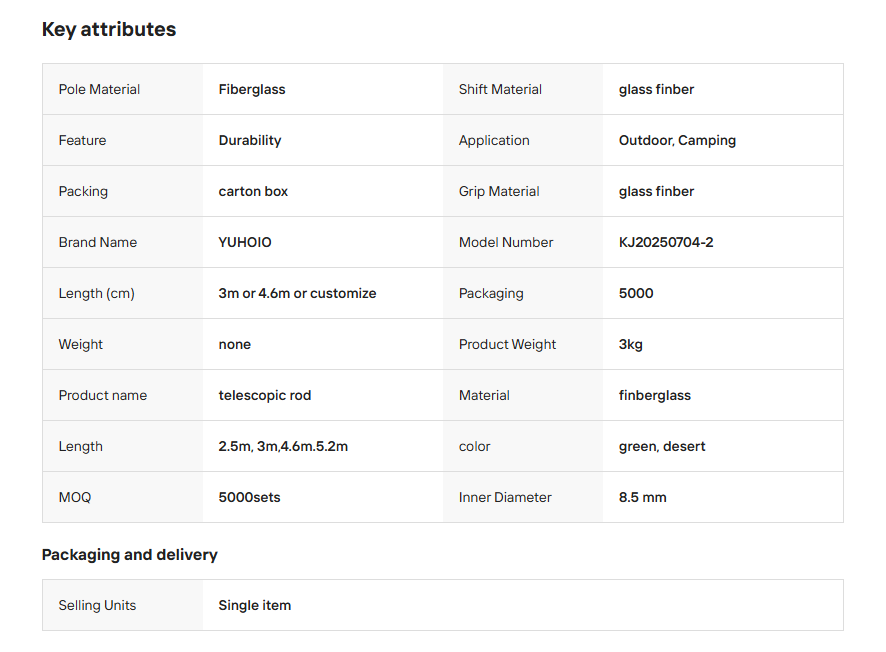The width and height of the screenshot is (886, 652).
Task: Select the green, desert color value
Action: pyautogui.click(x=662, y=447)
